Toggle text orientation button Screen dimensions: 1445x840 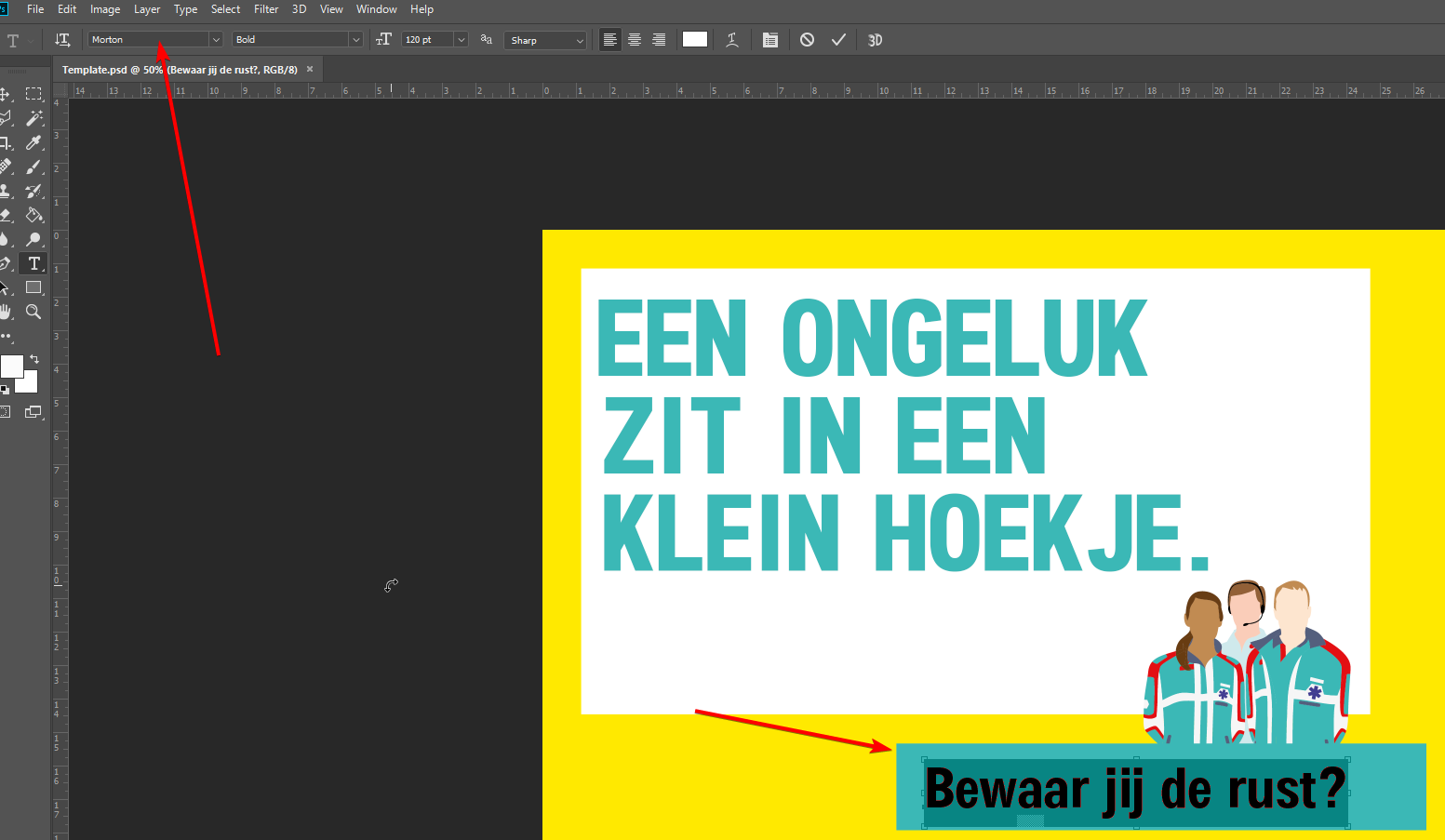[x=62, y=40]
